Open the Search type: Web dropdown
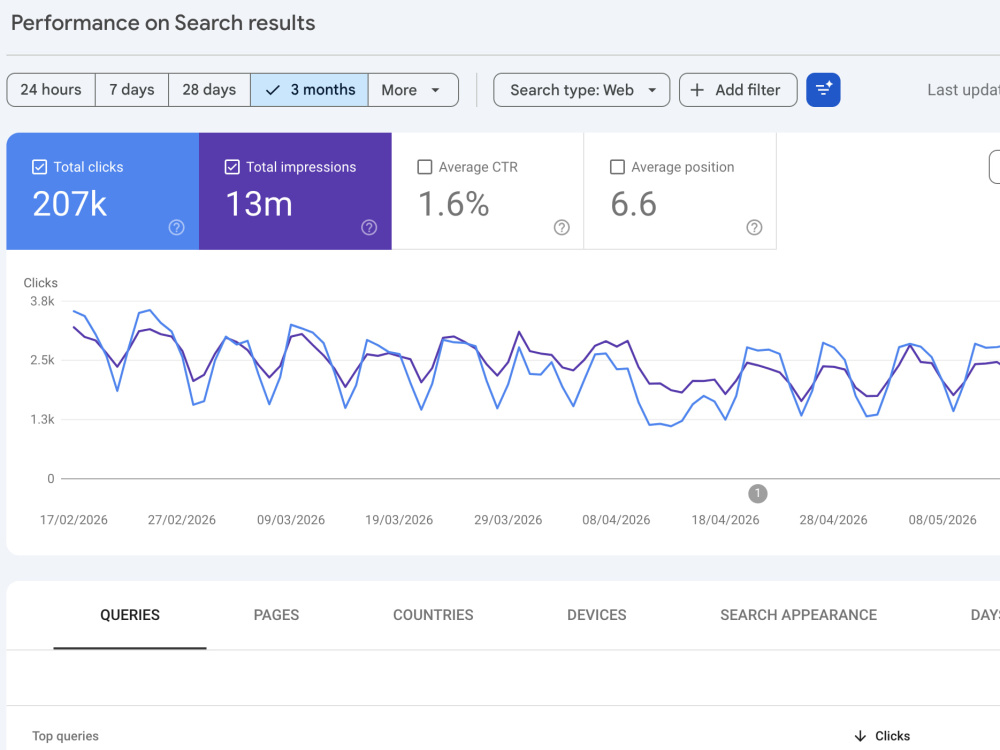Image resolution: width=1000 pixels, height=750 pixels. (x=582, y=90)
